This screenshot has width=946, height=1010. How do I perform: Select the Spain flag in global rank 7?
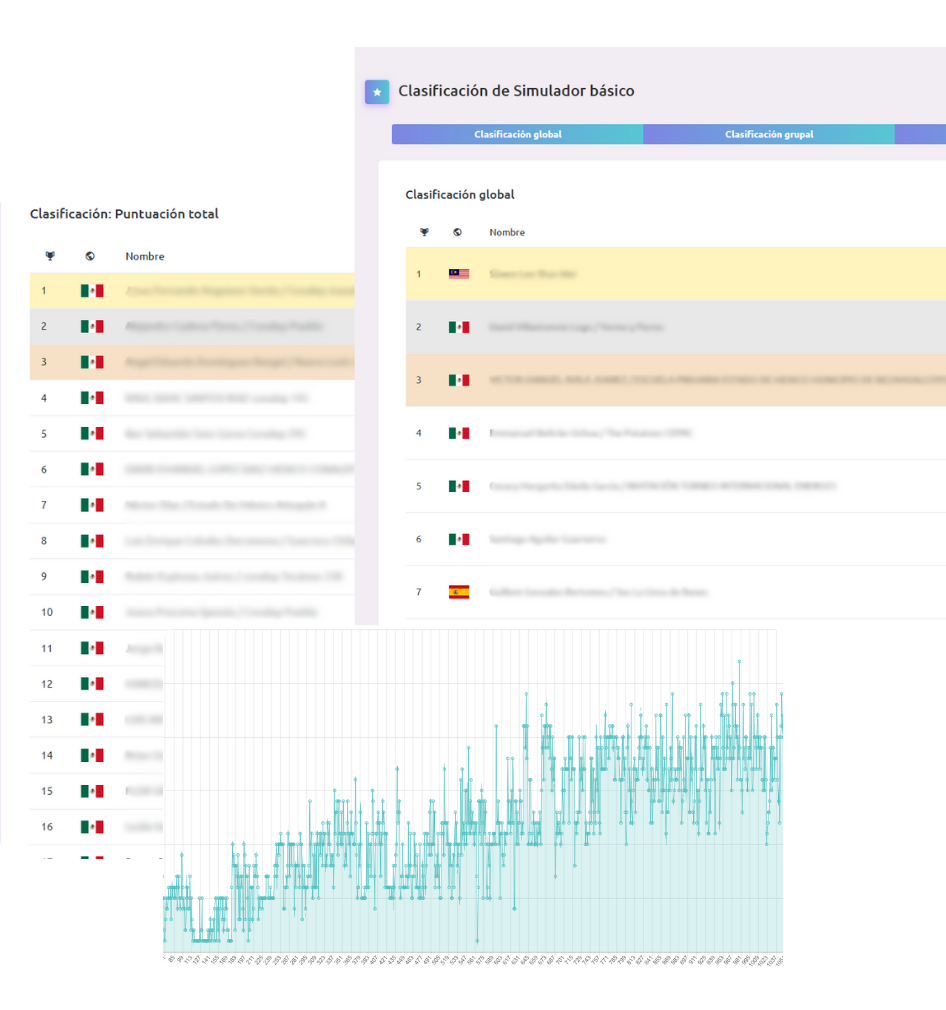(459, 592)
